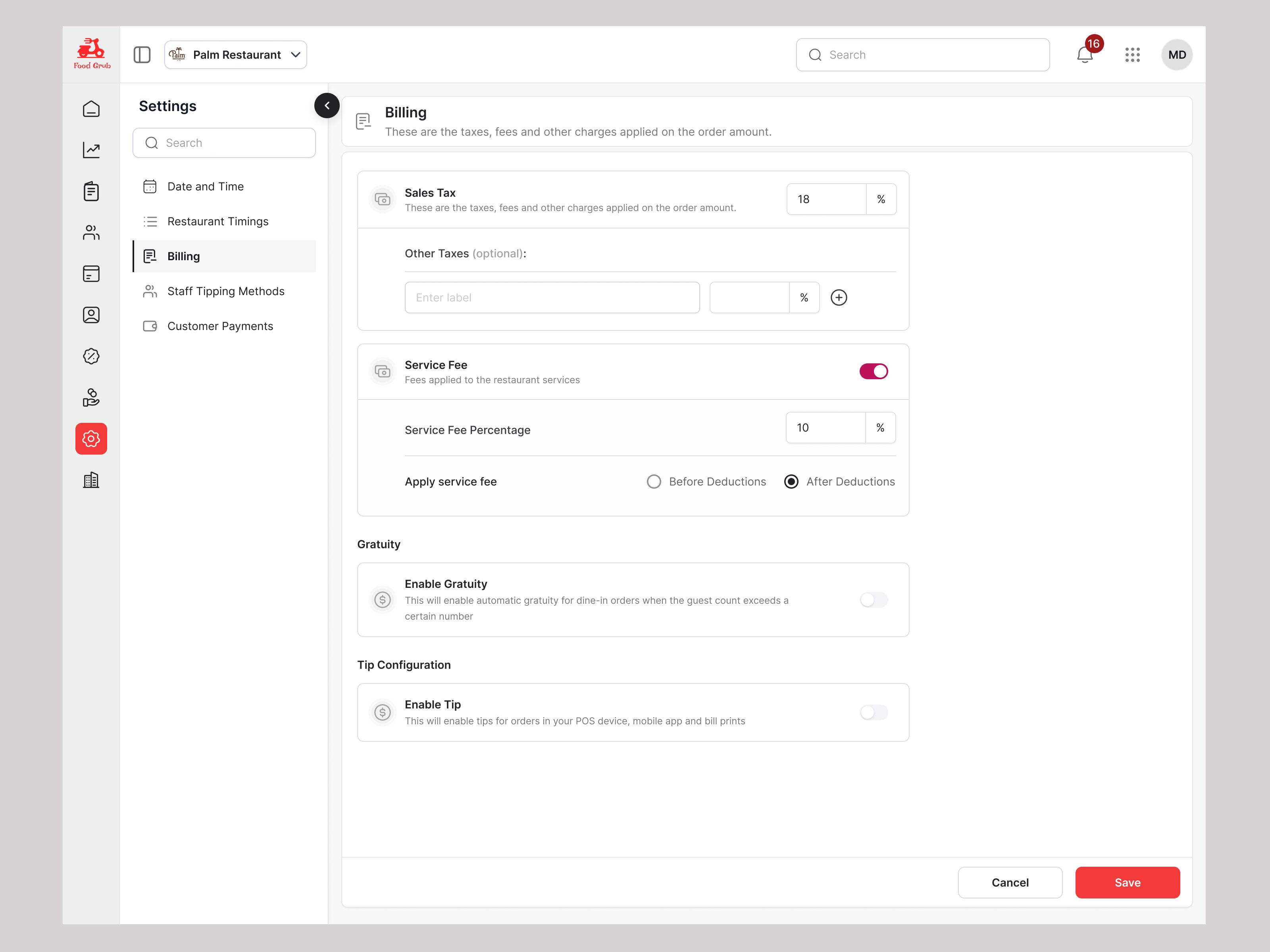
Task: Save the billing changes
Action: tap(1127, 882)
